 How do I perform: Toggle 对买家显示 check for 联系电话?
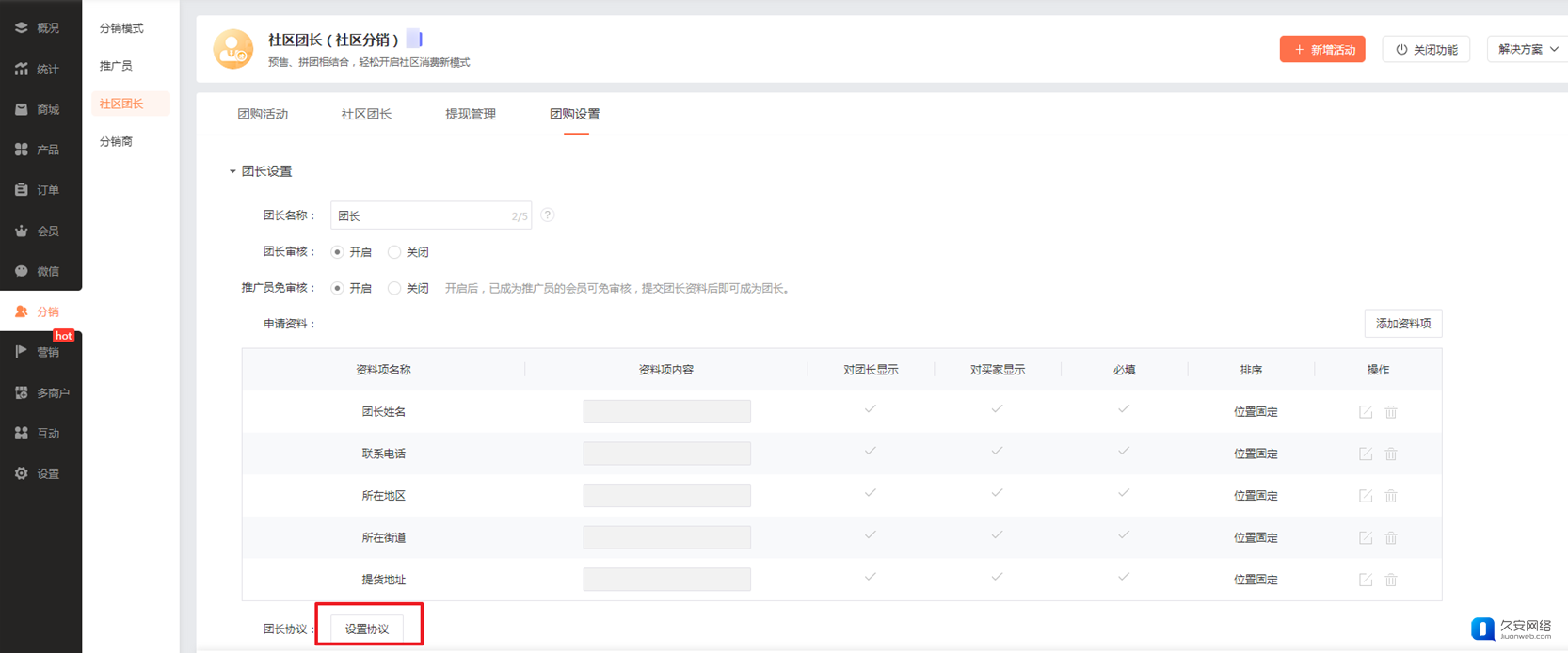[x=997, y=451]
